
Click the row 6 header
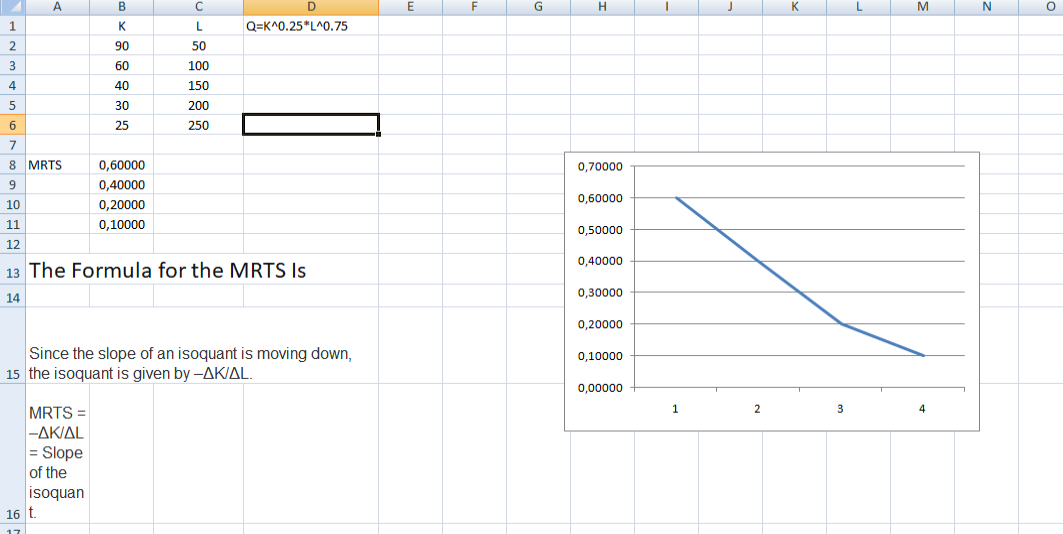(x=13, y=125)
